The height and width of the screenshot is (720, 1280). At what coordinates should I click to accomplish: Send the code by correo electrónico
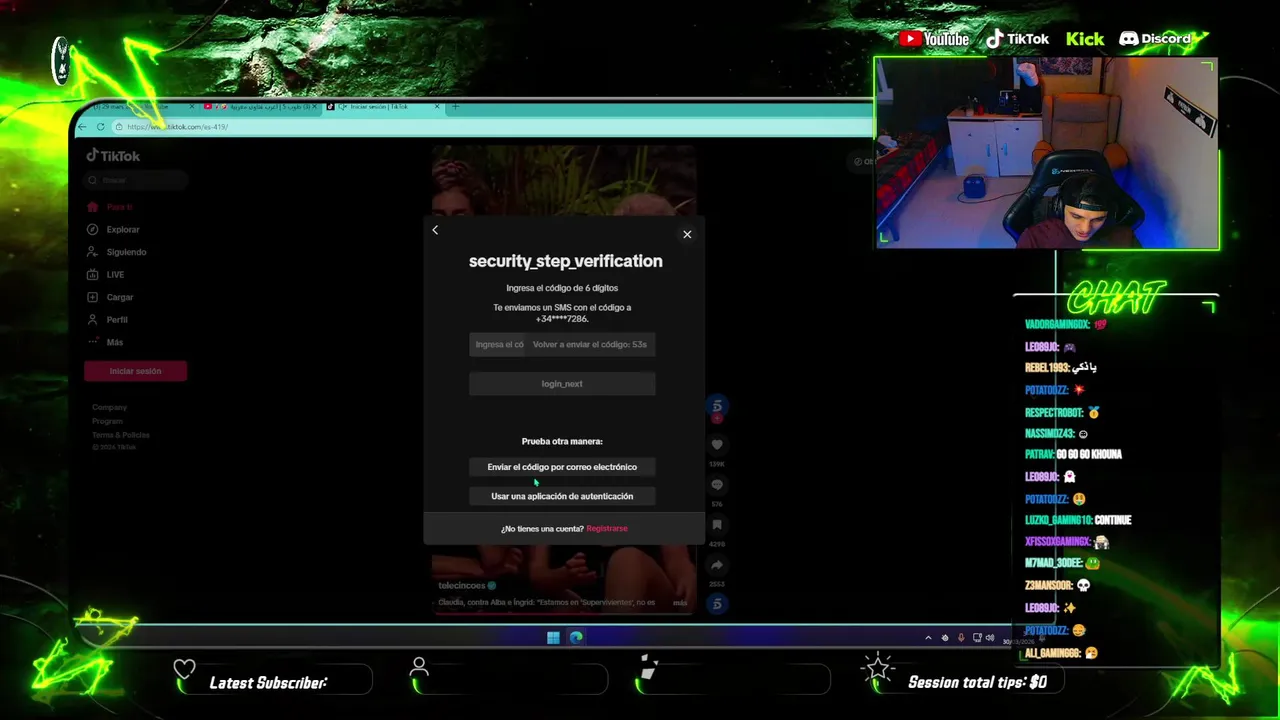tap(562, 467)
